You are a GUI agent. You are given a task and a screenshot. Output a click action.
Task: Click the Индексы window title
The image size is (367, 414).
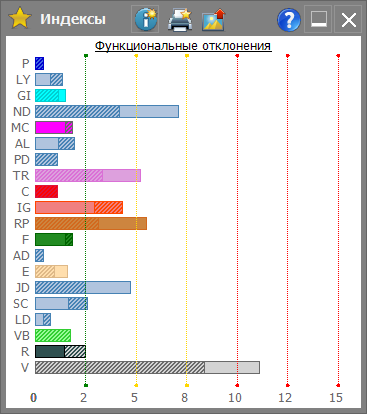(73, 19)
